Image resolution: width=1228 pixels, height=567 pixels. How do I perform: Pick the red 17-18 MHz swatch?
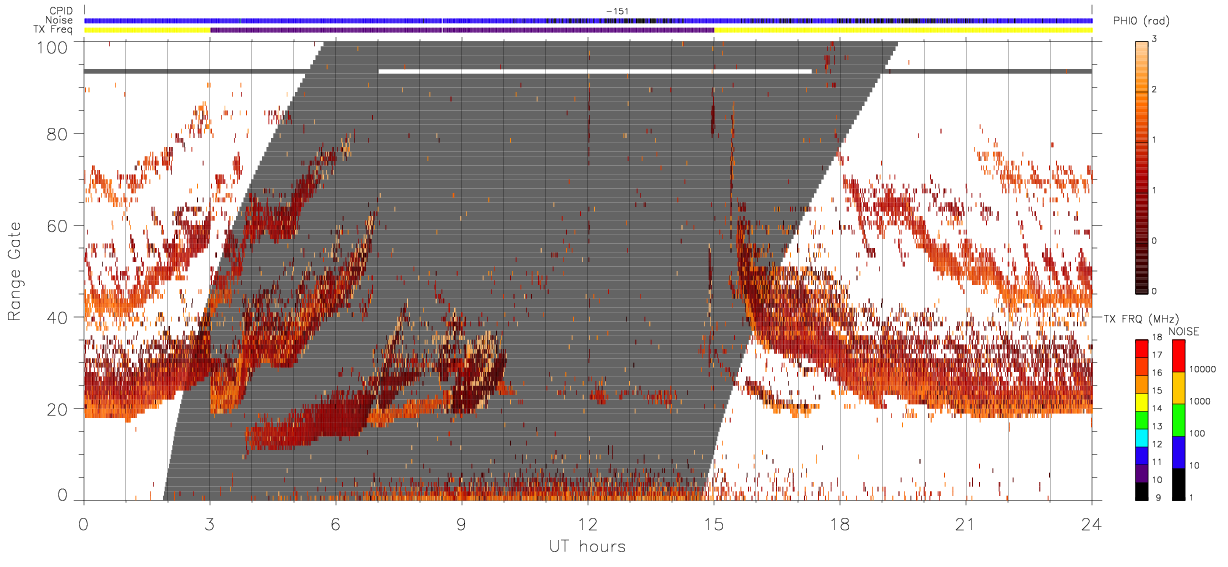click(1141, 349)
